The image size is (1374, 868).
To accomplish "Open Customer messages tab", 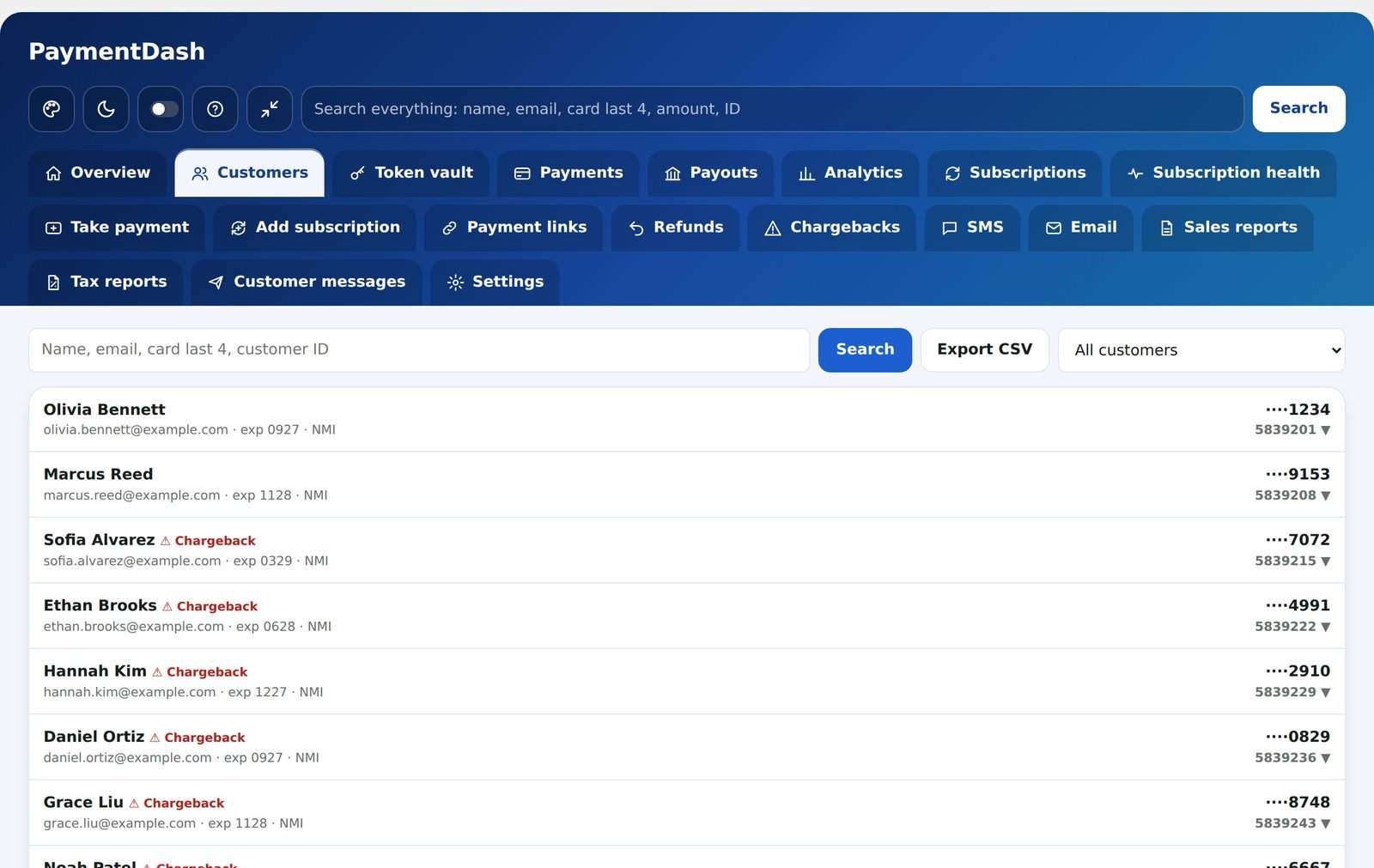I will pos(307,282).
